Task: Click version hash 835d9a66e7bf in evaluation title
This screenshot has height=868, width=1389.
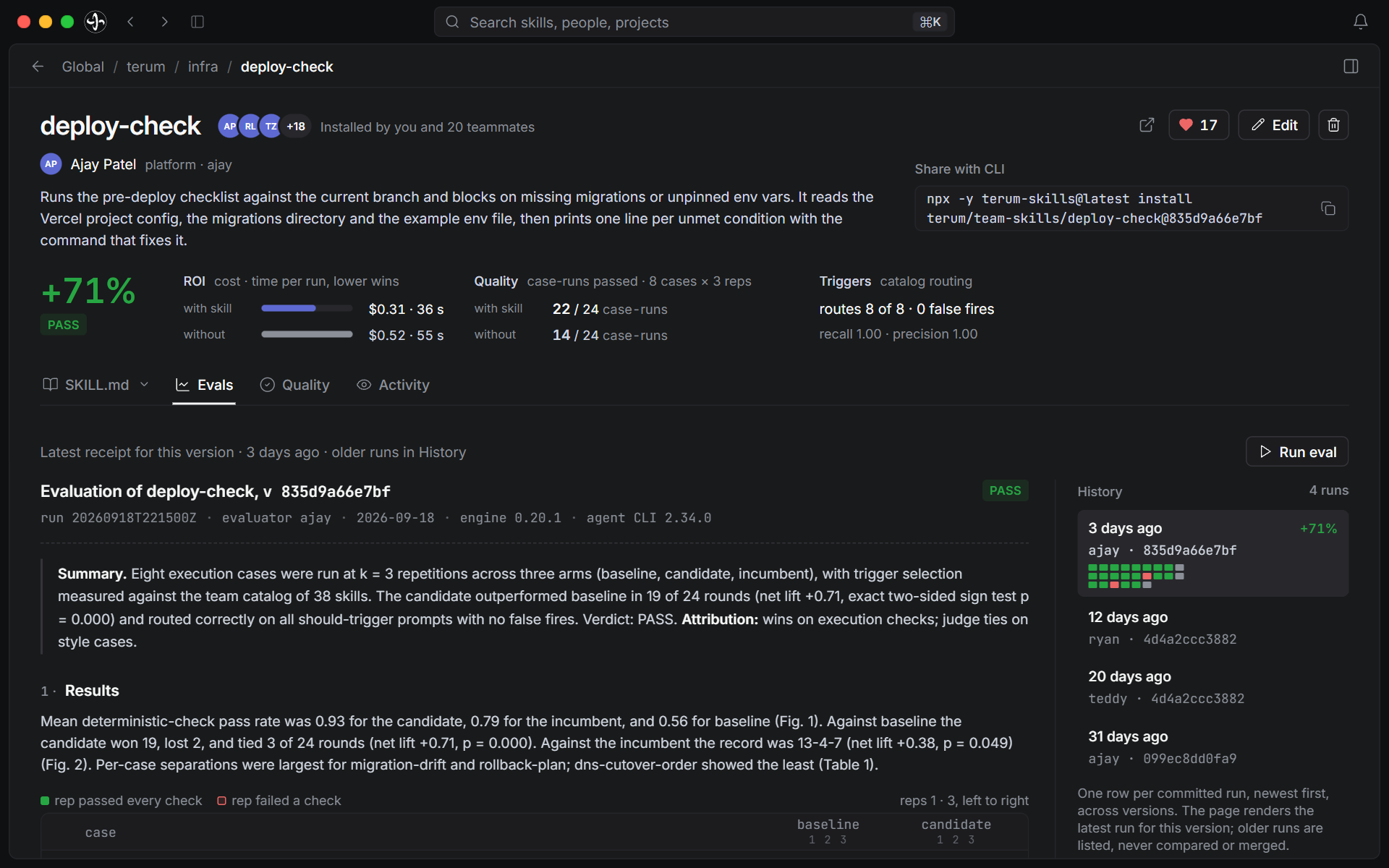Action: click(x=336, y=492)
